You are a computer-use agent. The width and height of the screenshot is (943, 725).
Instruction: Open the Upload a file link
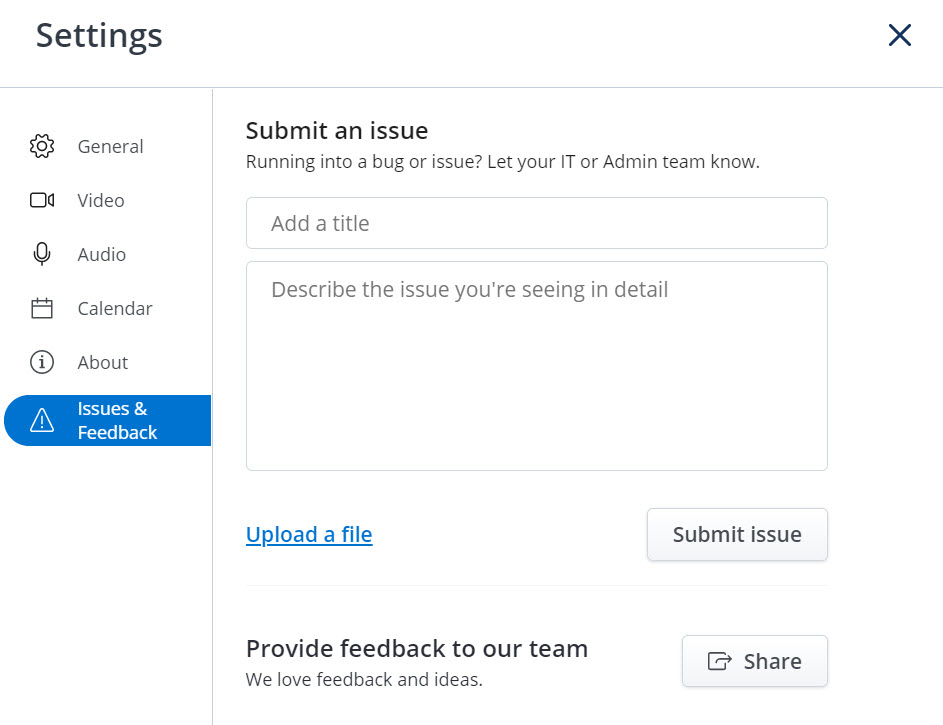[309, 534]
